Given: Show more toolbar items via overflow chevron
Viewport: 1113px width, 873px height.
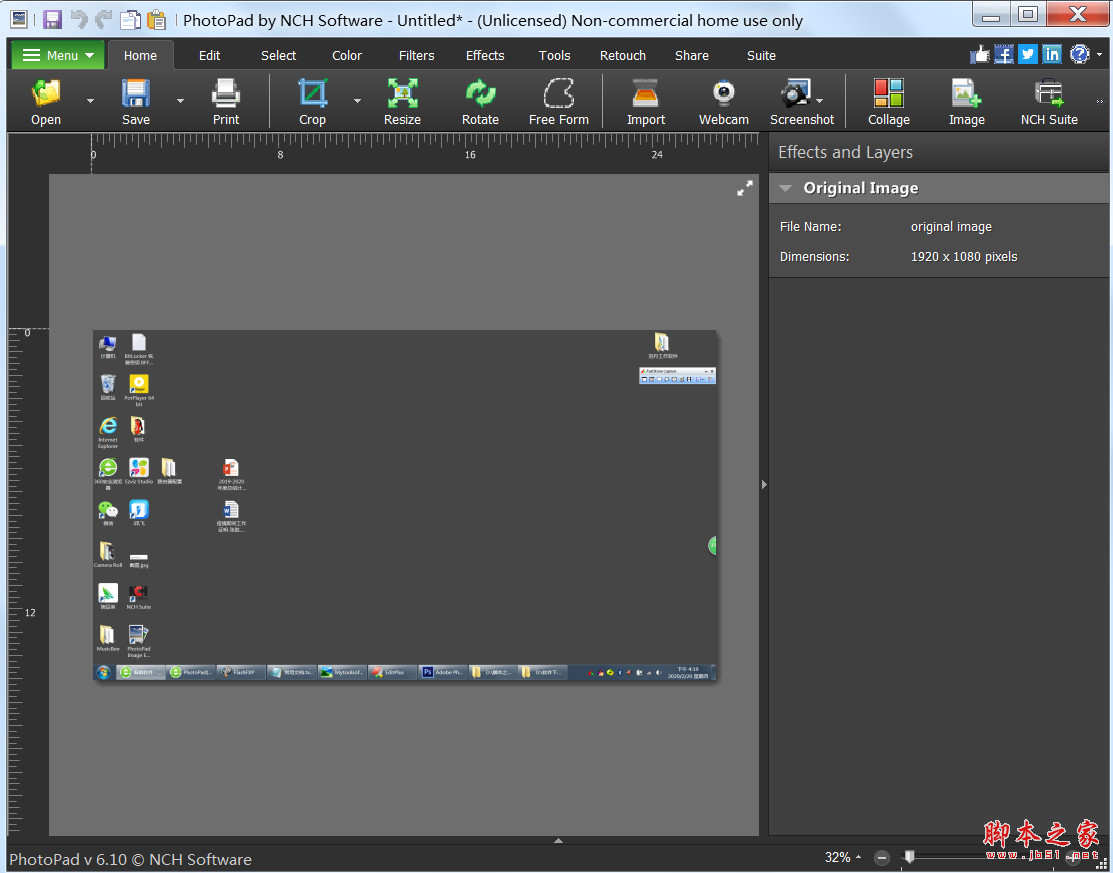Looking at the screenshot, I should click(1100, 101).
